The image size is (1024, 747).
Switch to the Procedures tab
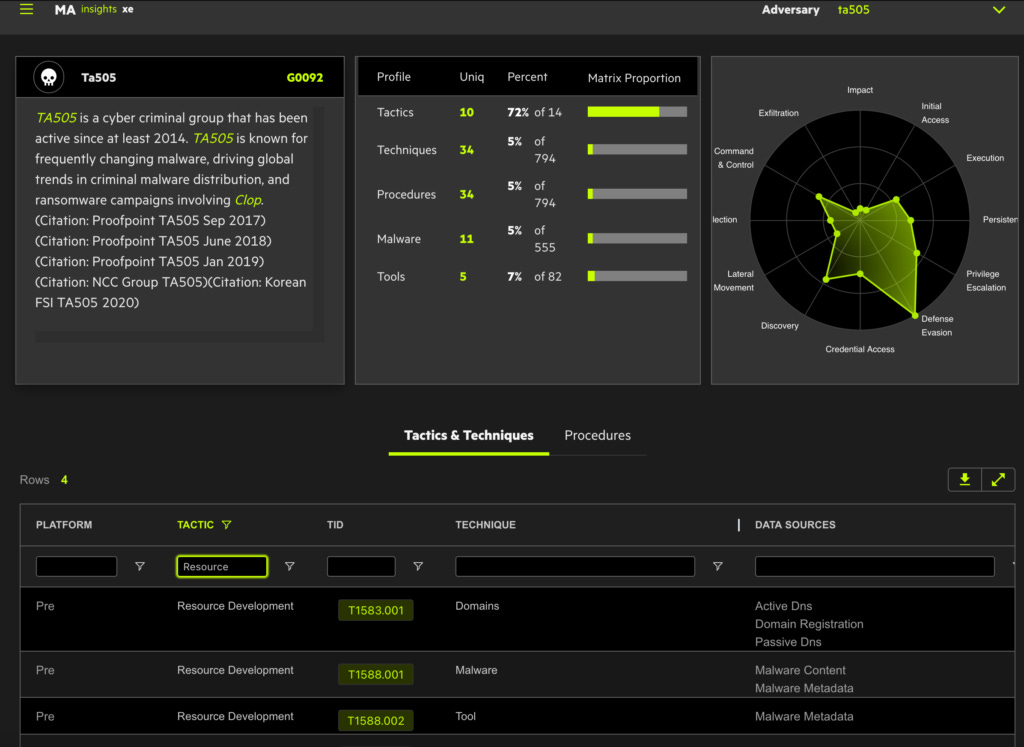click(598, 436)
